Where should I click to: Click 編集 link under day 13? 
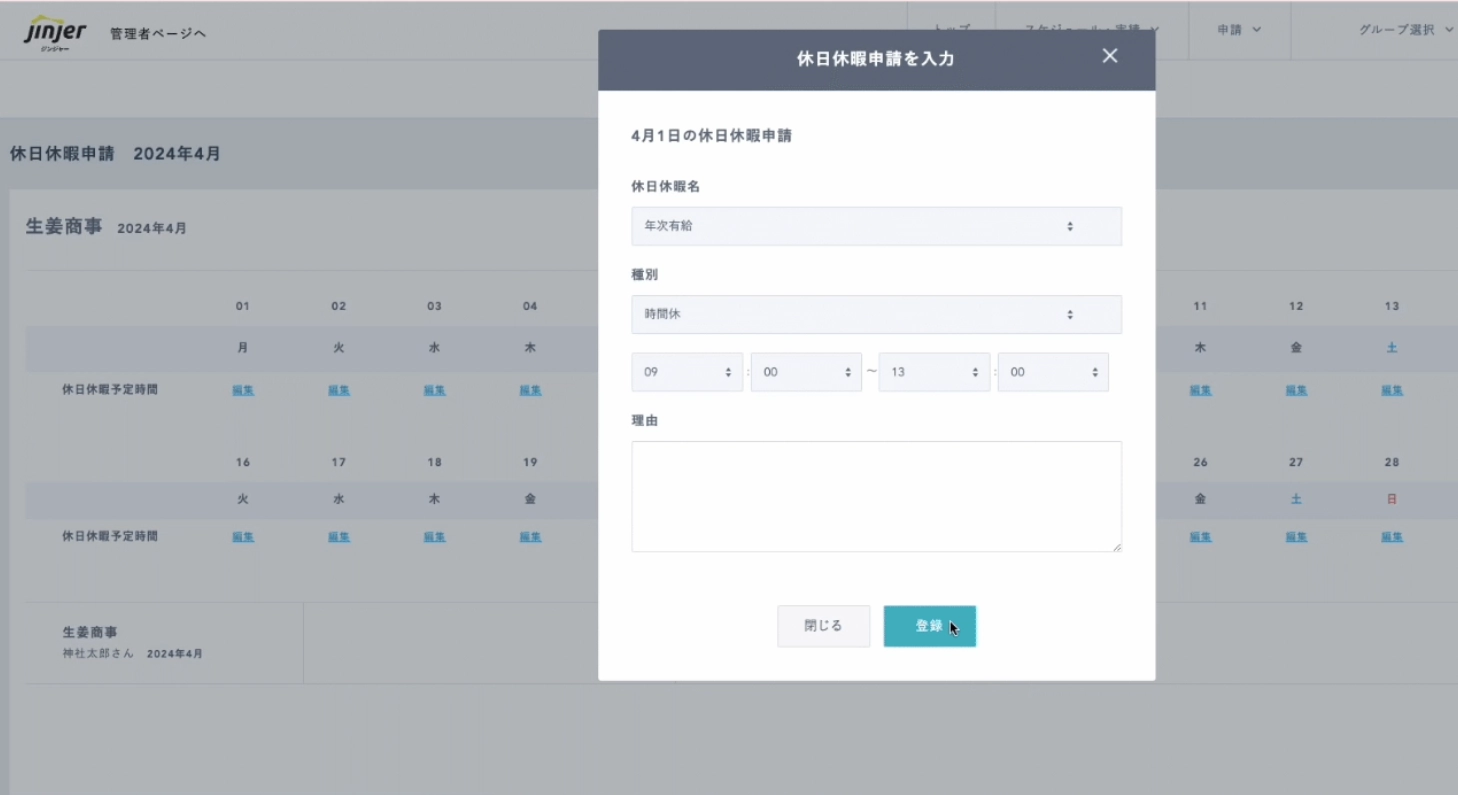[x=1392, y=390]
